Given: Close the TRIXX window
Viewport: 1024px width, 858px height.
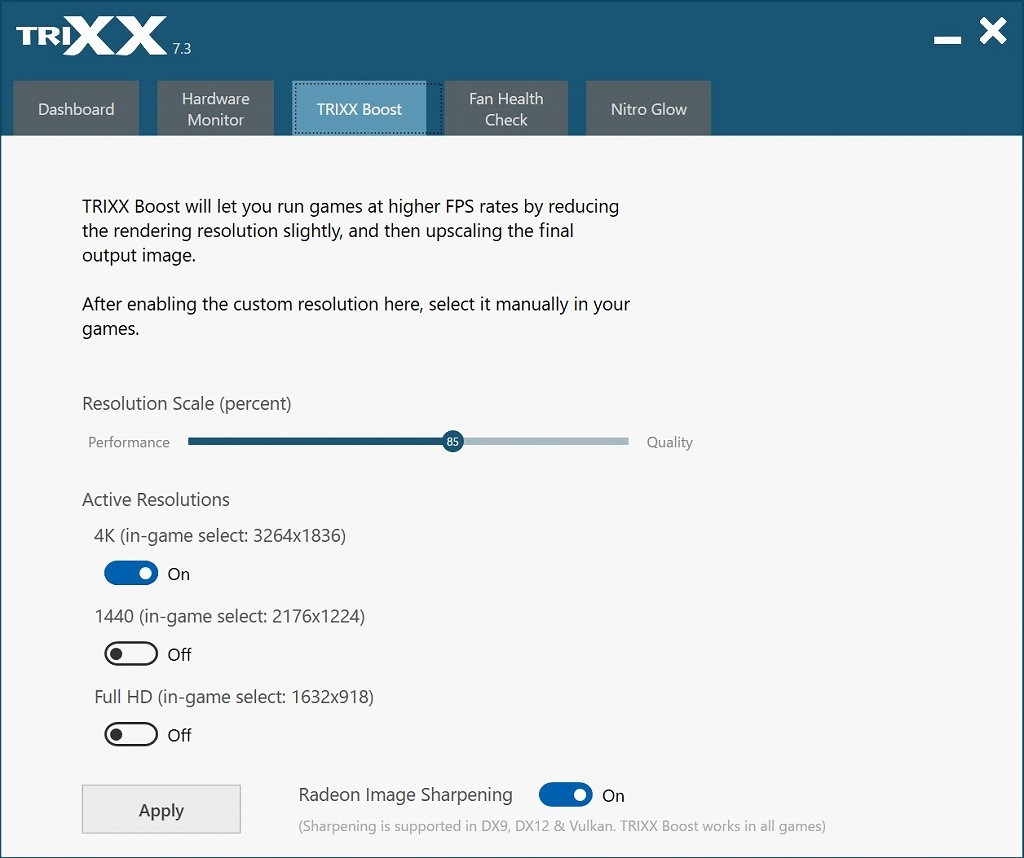Looking at the screenshot, I should point(993,31).
